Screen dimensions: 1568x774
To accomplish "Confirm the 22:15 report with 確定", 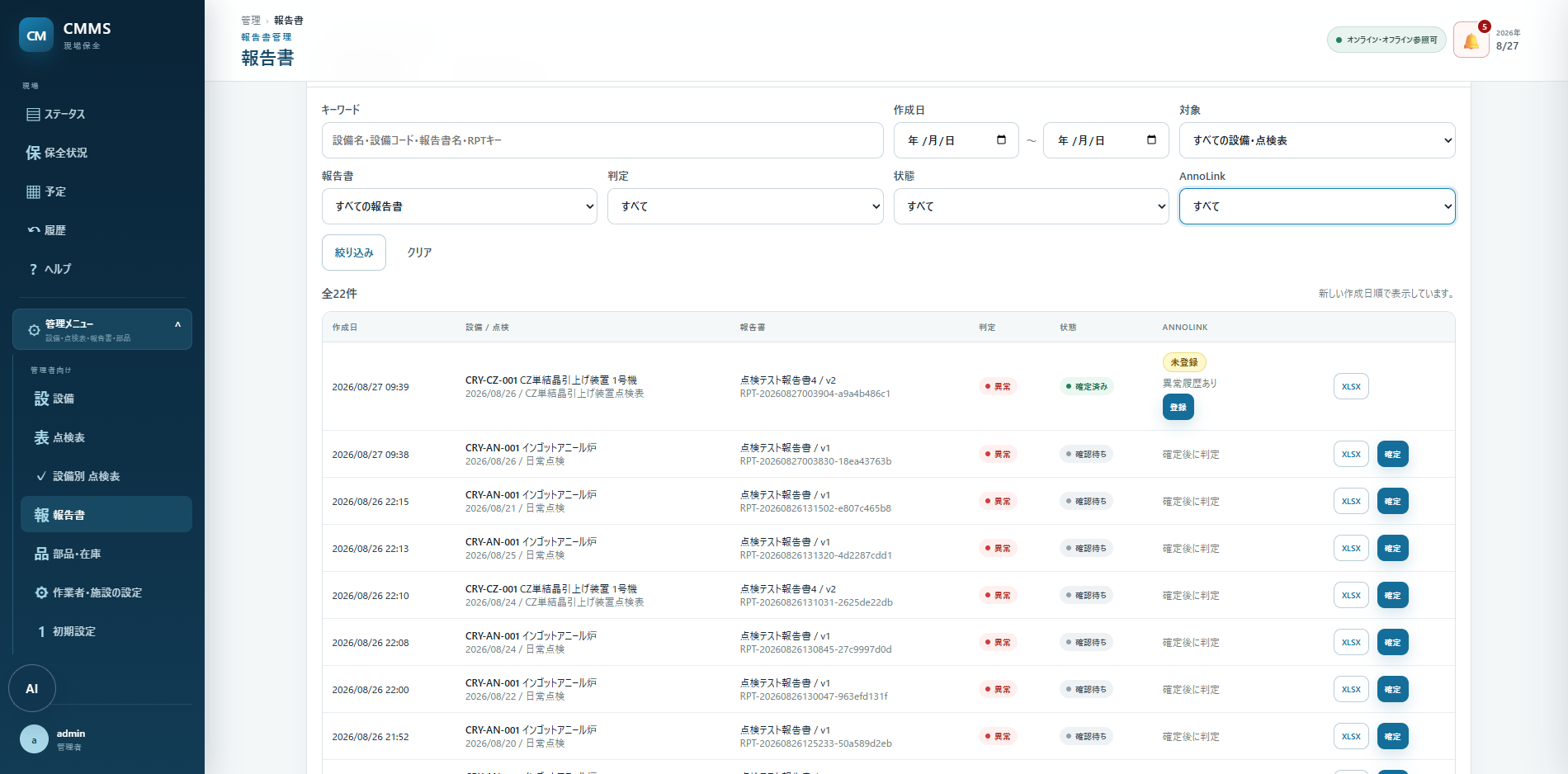I will (x=1393, y=501).
